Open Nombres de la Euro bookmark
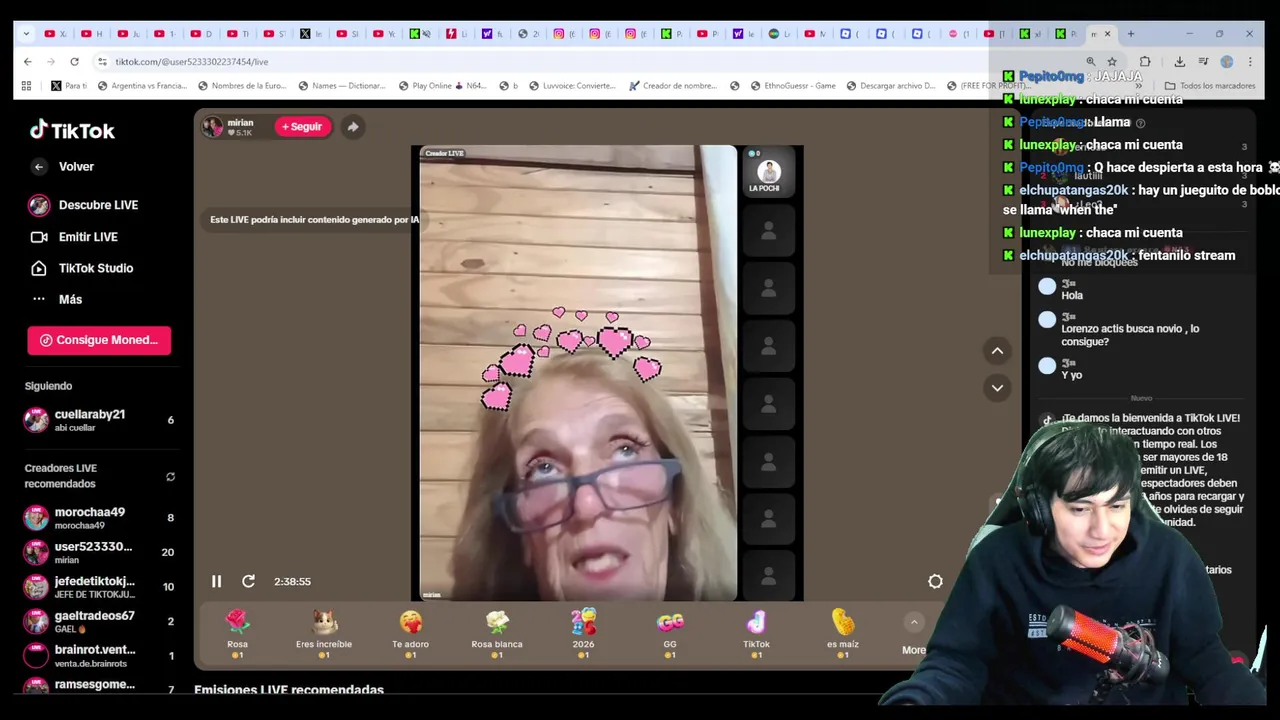This screenshot has height=720, width=1280. 242,86
